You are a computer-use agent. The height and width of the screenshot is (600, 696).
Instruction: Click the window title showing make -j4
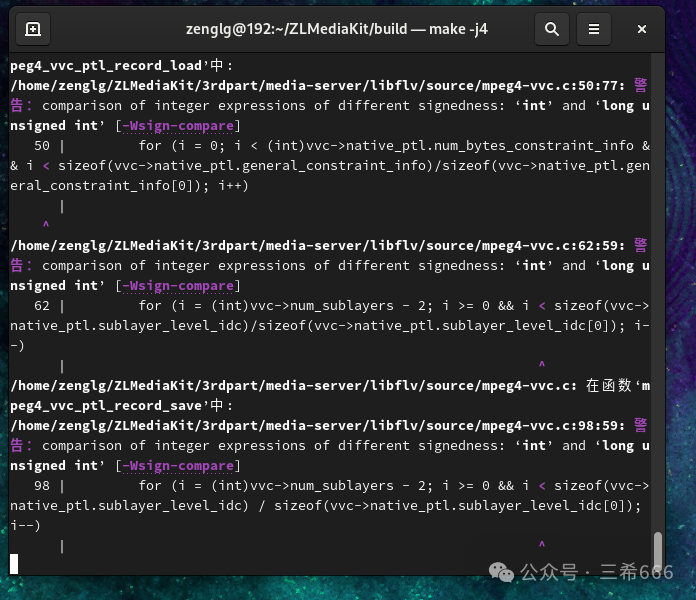[337, 29]
